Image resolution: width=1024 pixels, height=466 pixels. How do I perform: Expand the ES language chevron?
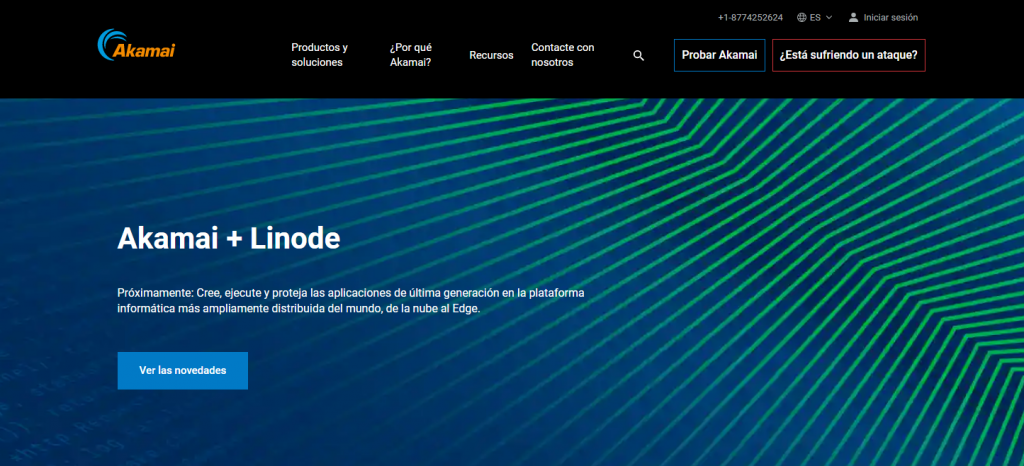tap(829, 18)
